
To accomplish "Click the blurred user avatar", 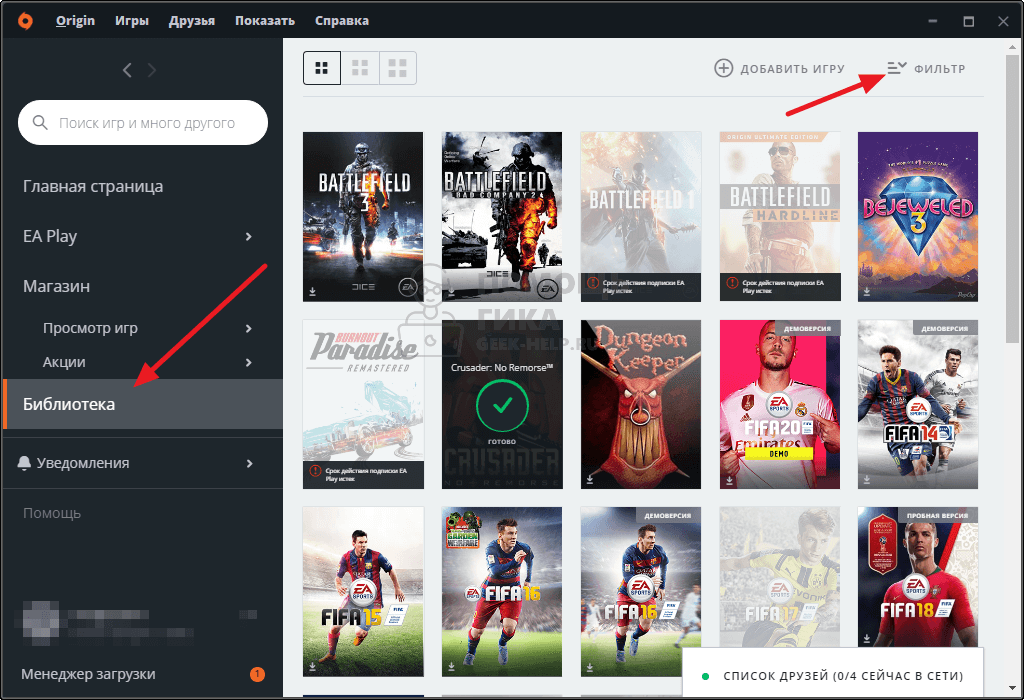I will [40, 620].
